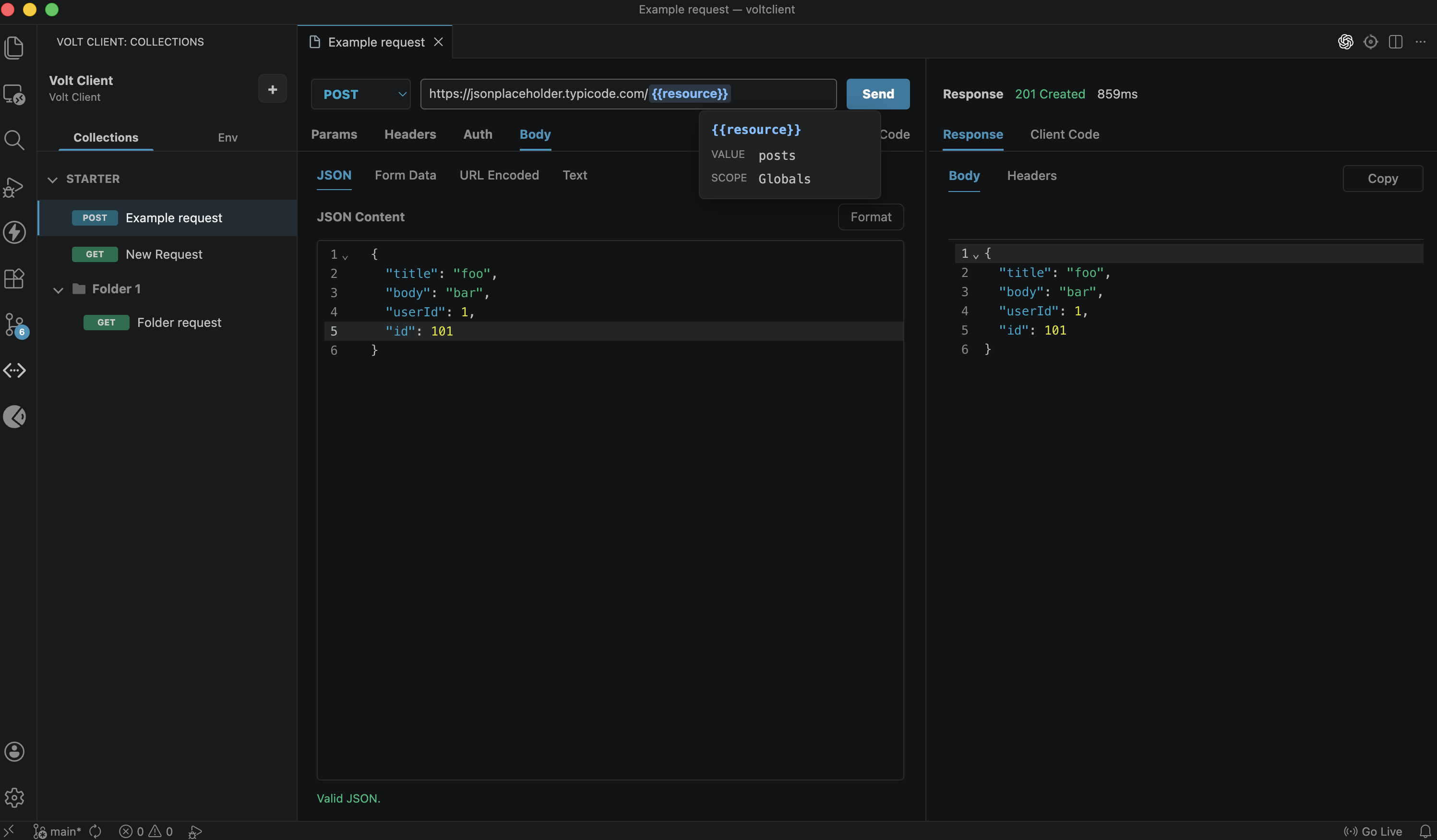Switch to the Env tab

[x=228, y=137]
